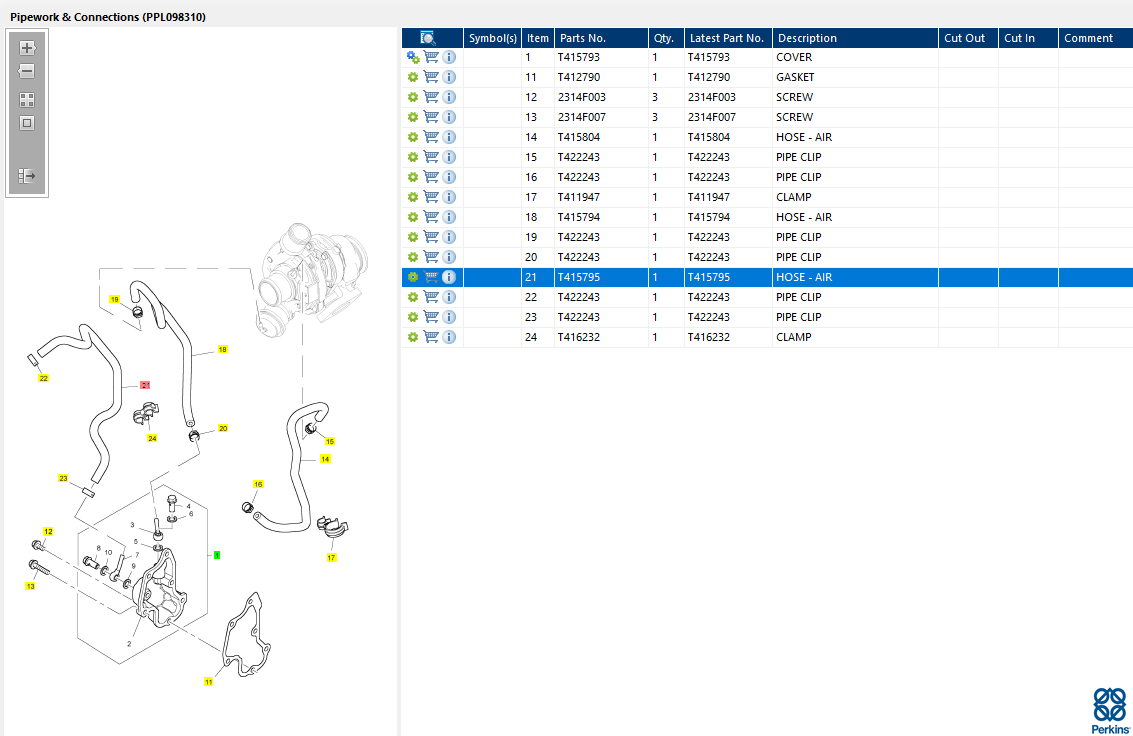Click gear icon for item 12 SCREW
Image resolution: width=1133 pixels, height=736 pixels.
[413, 98]
